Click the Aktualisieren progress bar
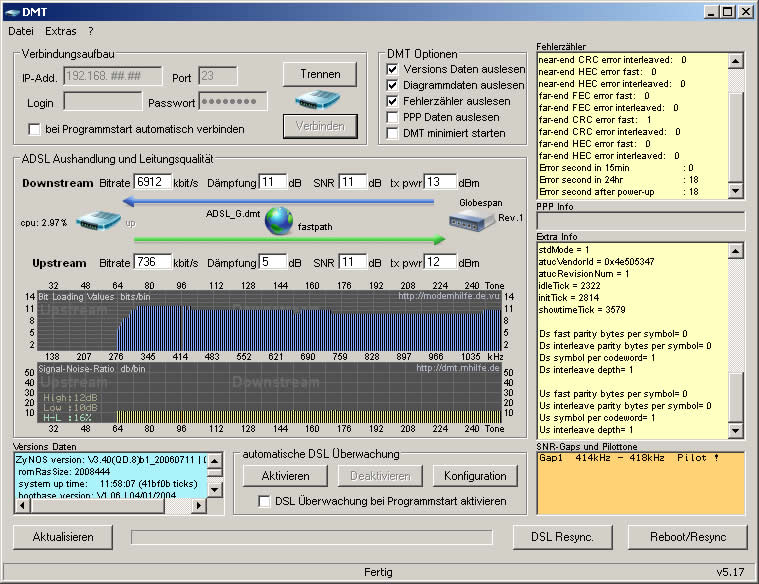The height and width of the screenshot is (584, 759). 312,537
